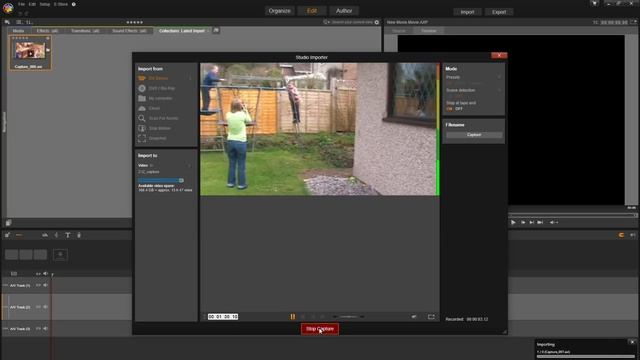Image resolution: width=640 pixels, height=360 pixels.
Task: Click the Stop Capture button
Action: pos(320,329)
